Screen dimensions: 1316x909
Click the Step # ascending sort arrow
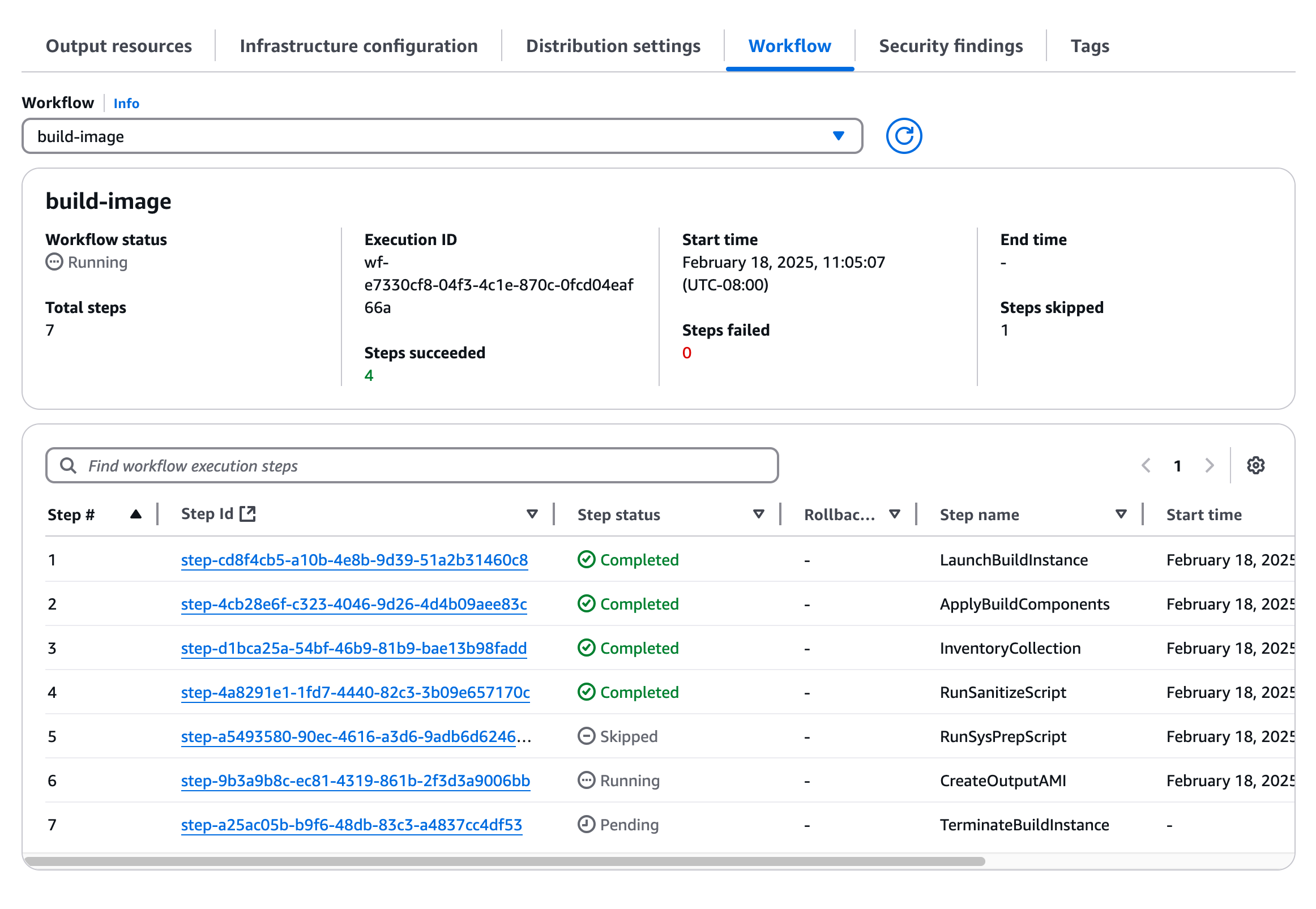point(135,514)
